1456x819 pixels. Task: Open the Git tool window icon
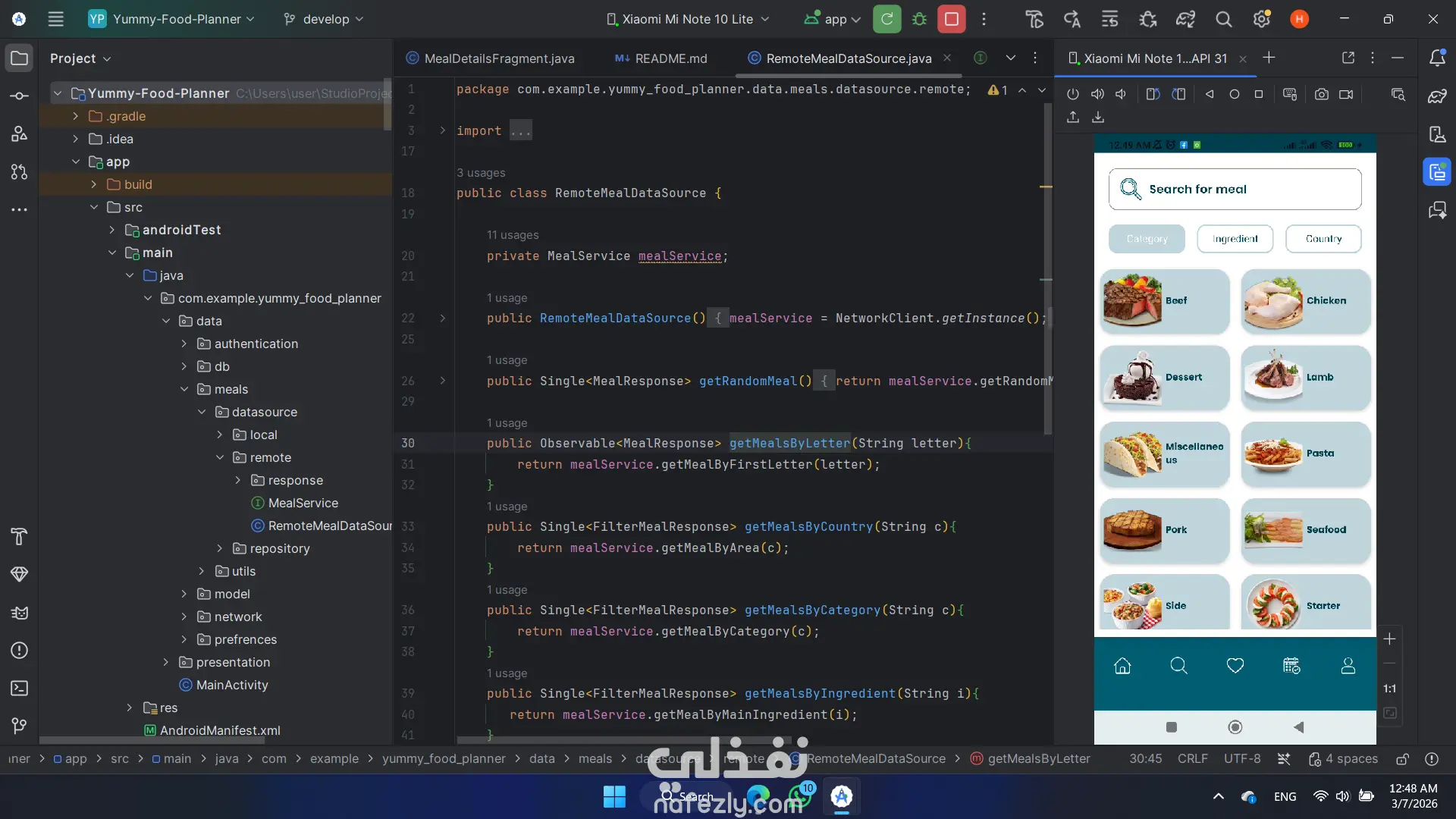coord(20,726)
